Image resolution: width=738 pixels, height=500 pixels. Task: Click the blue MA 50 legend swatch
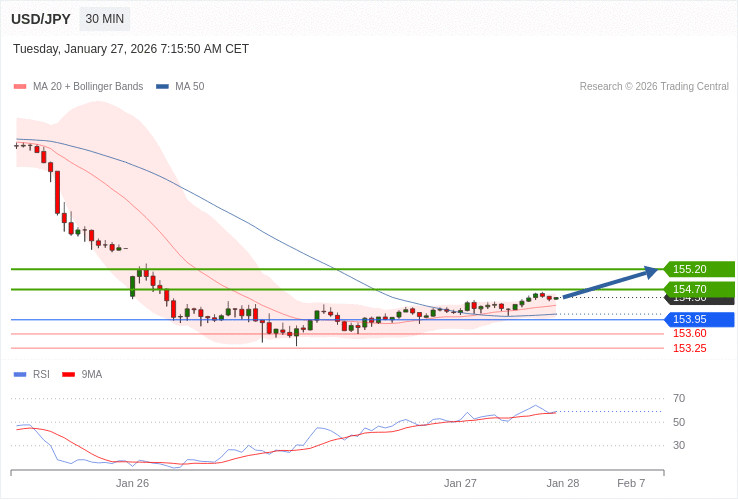tap(162, 87)
